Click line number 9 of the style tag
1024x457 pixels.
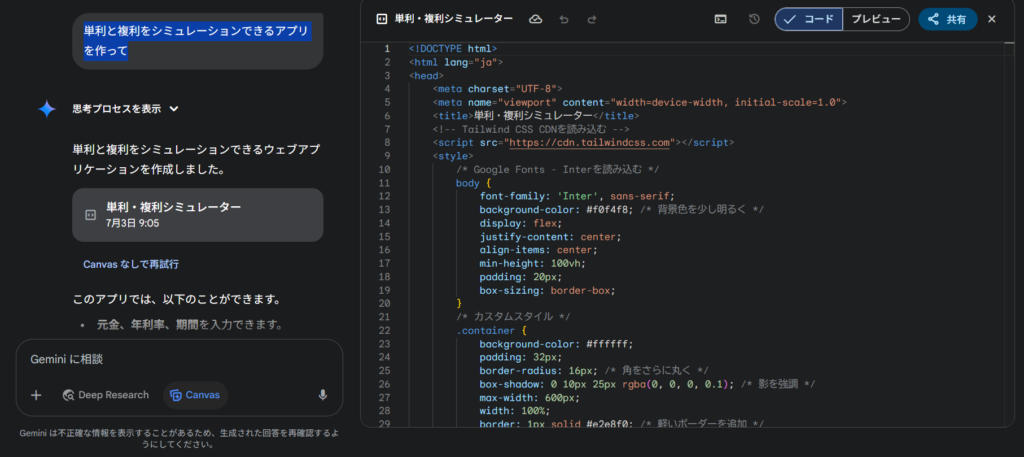point(387,156)
